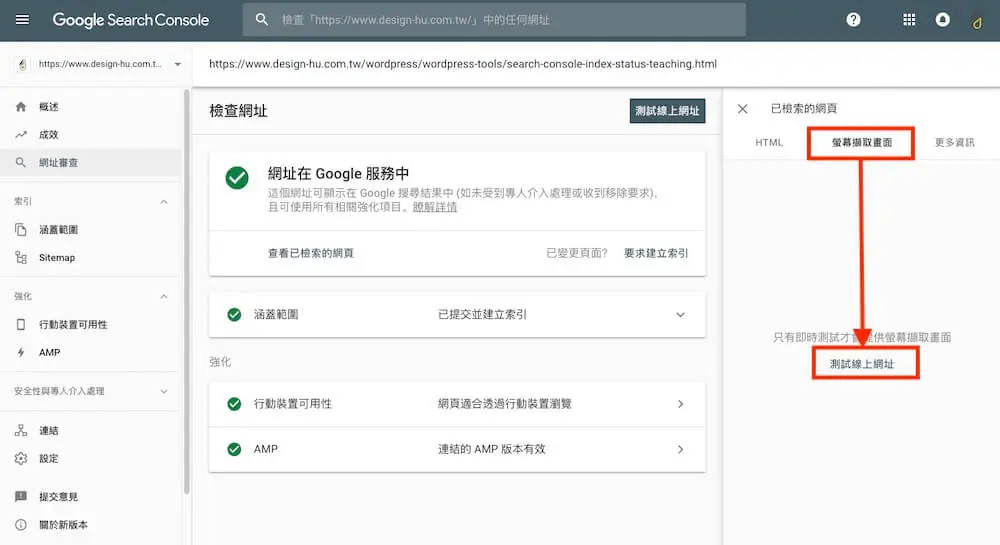The height and width of the screenshot is (545, 1000).
Task: Open Sitemap in the sidebar
Action: pos(57,258)
